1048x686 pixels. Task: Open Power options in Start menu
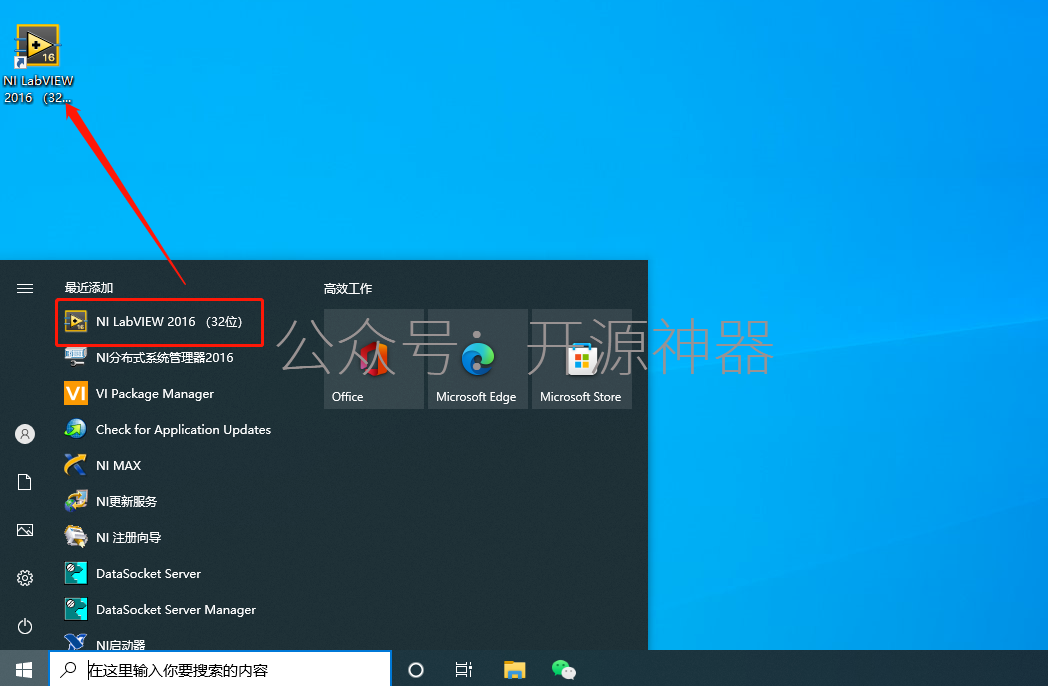click(x=25, y=626)
